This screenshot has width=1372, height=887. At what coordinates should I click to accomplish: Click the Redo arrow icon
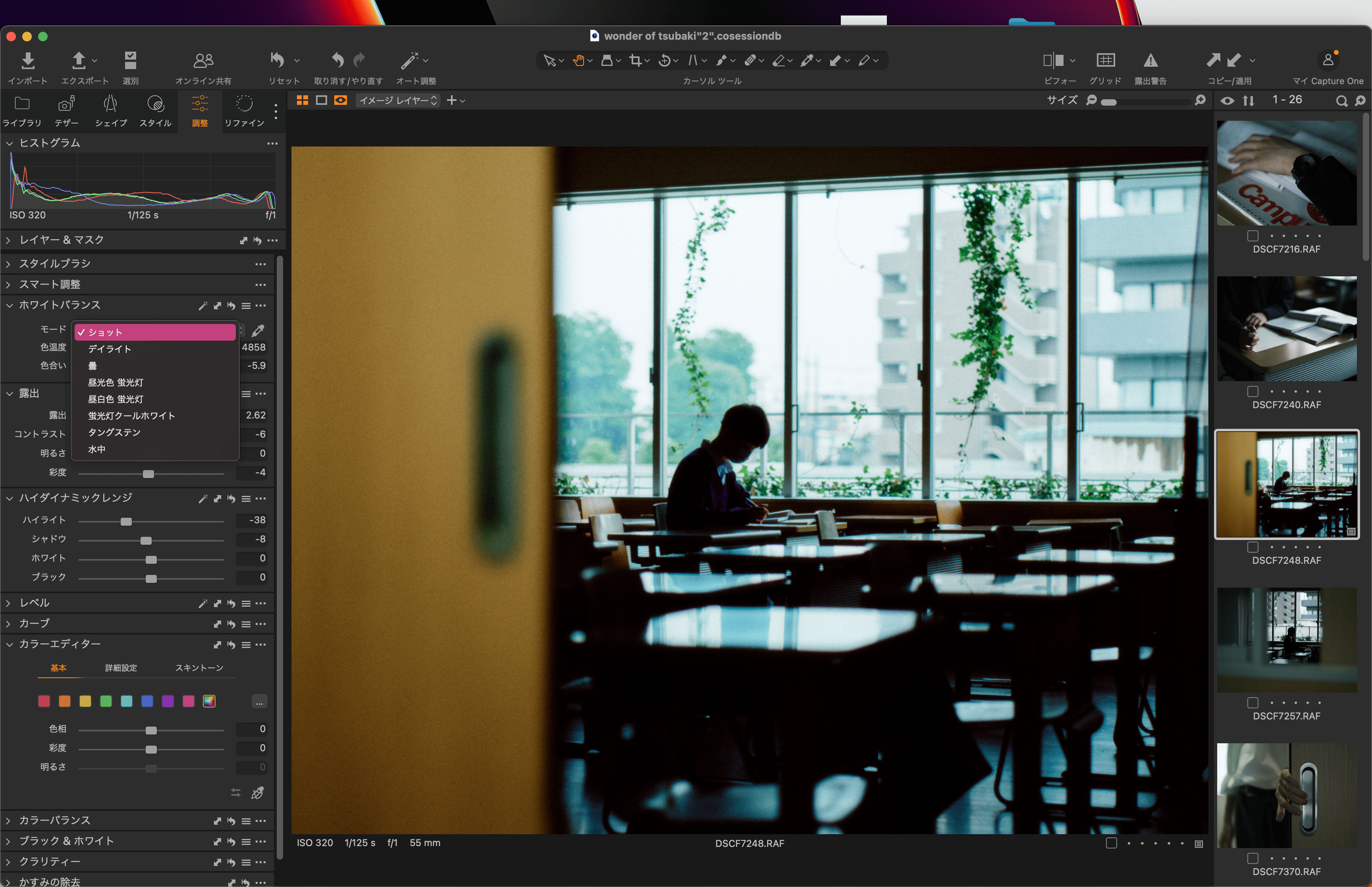[359, 60]
